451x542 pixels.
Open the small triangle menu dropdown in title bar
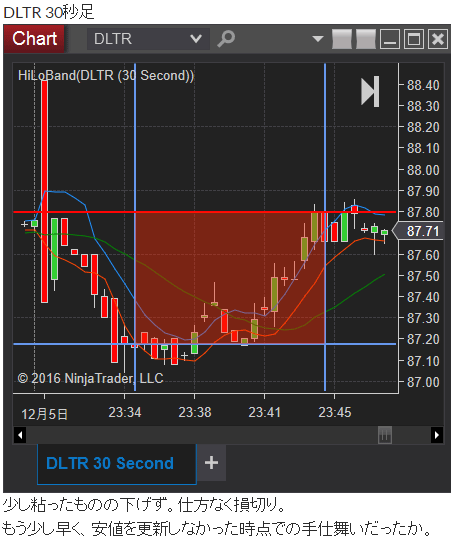(x=318, y=38)
